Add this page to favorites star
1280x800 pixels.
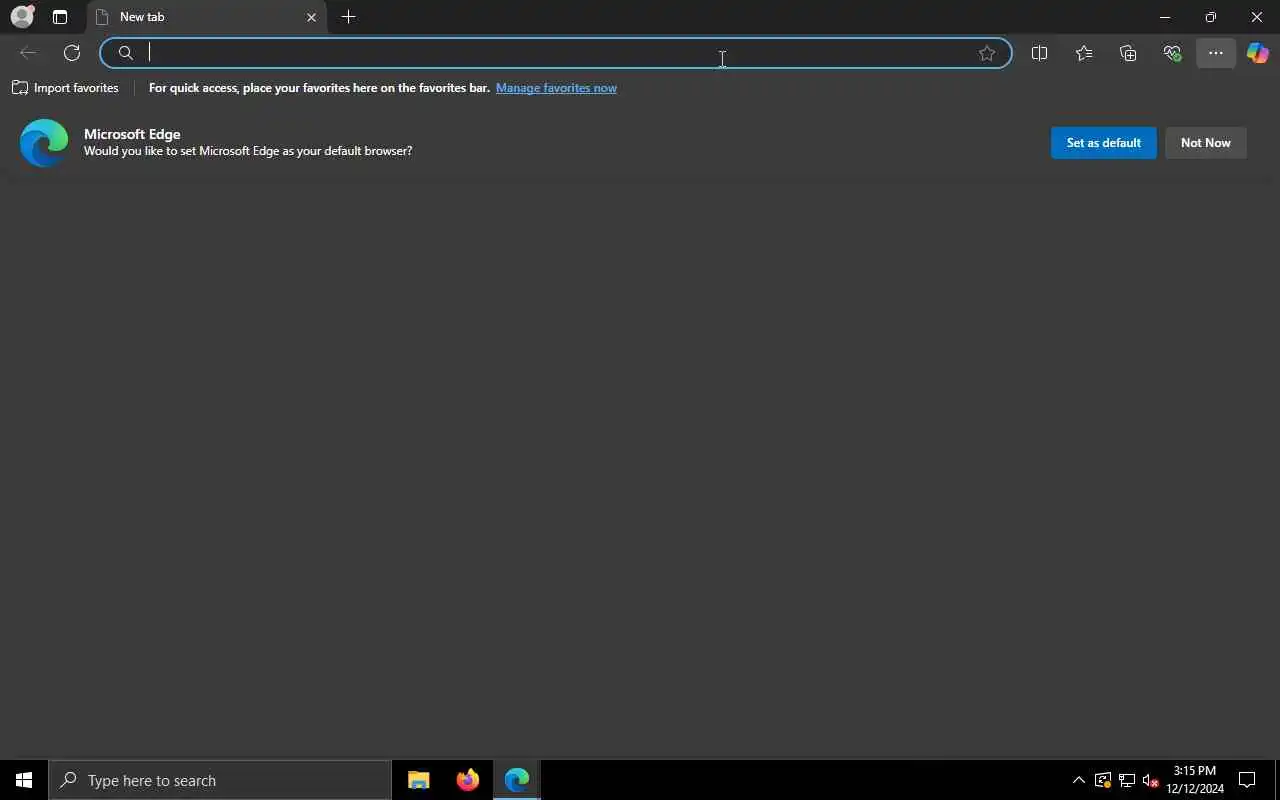[x=987, y=53]
